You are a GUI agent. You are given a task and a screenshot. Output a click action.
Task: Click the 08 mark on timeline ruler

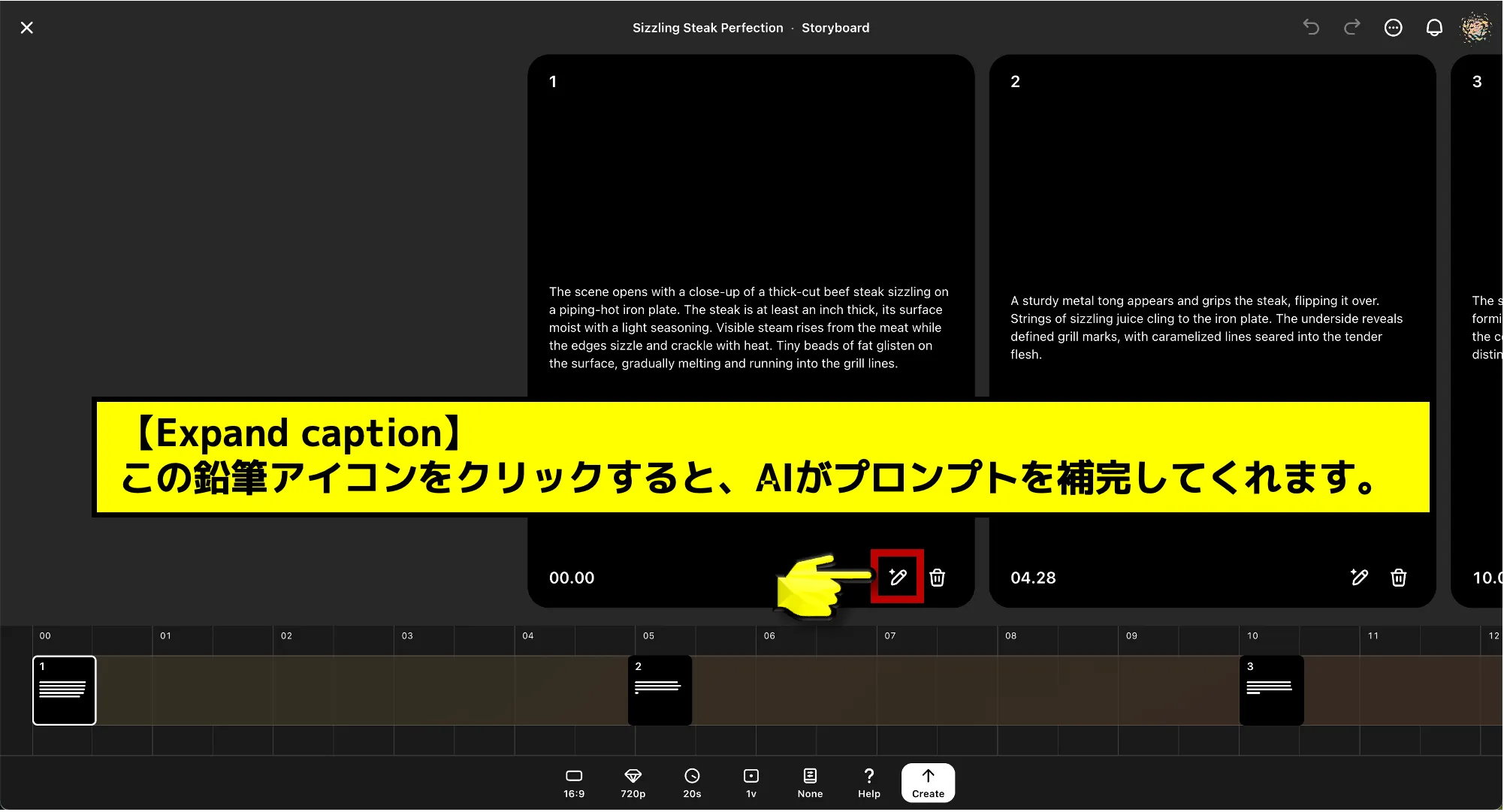tap(1011, 636)
